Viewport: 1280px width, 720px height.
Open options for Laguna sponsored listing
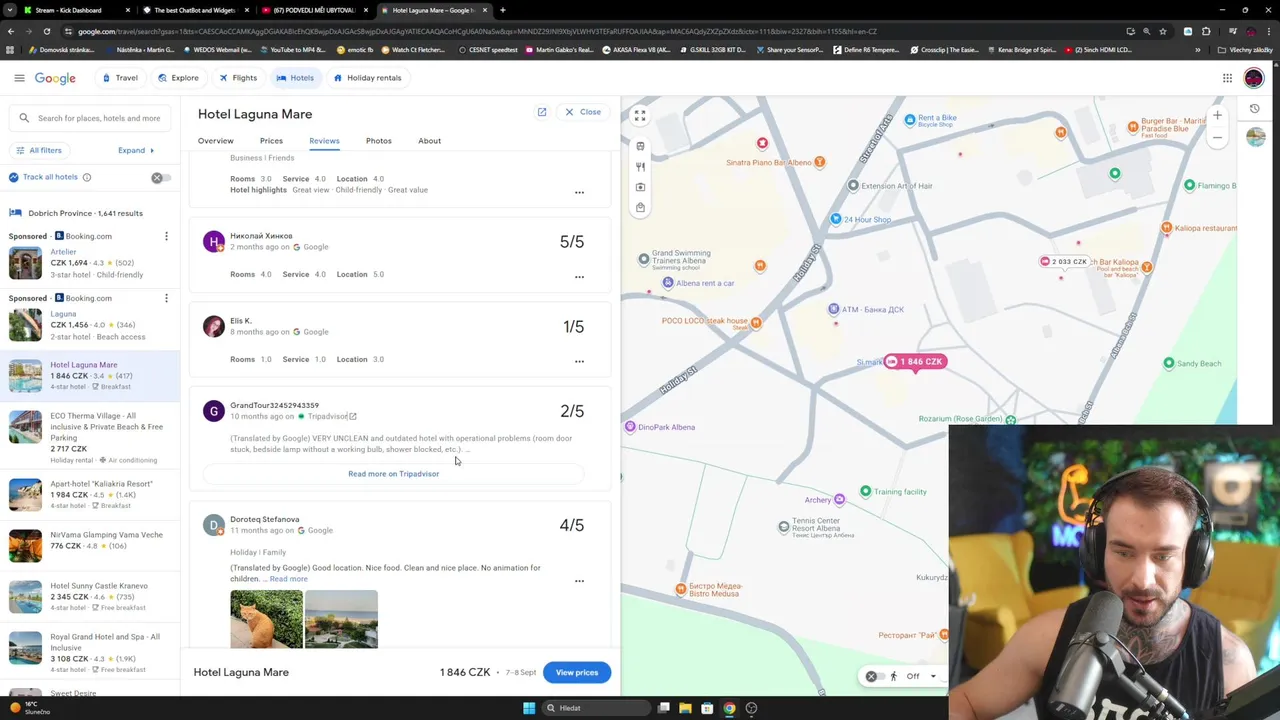(x=166, y=298)
